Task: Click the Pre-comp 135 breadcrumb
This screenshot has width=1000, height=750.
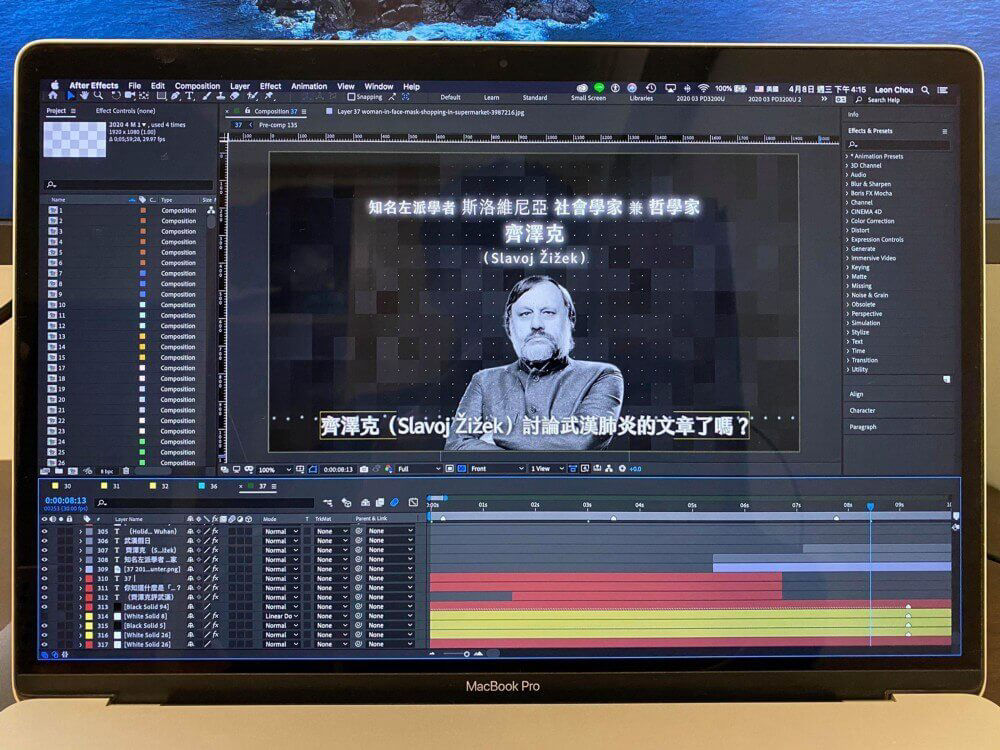Action: click(x=278, y=125)
